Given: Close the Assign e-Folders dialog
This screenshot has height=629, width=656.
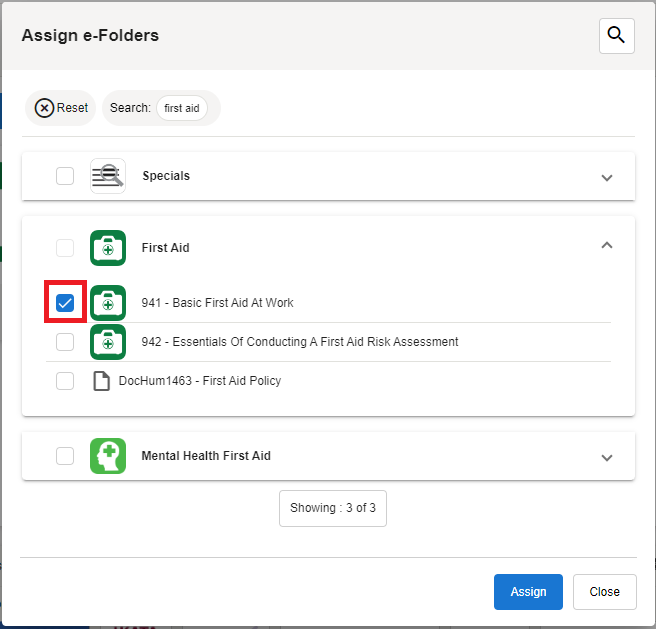Looking at the screenshot, I should 604,592.
